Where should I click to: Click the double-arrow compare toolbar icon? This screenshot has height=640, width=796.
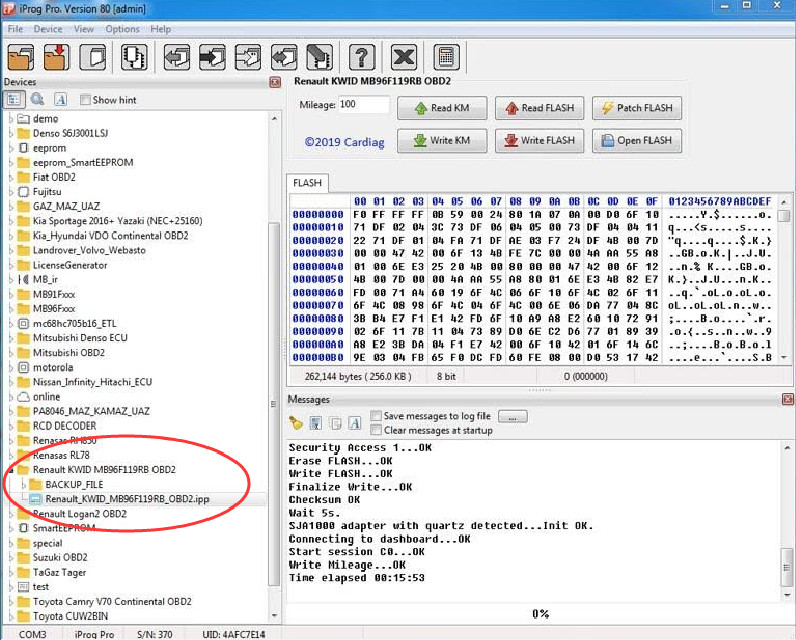[284, 57]
